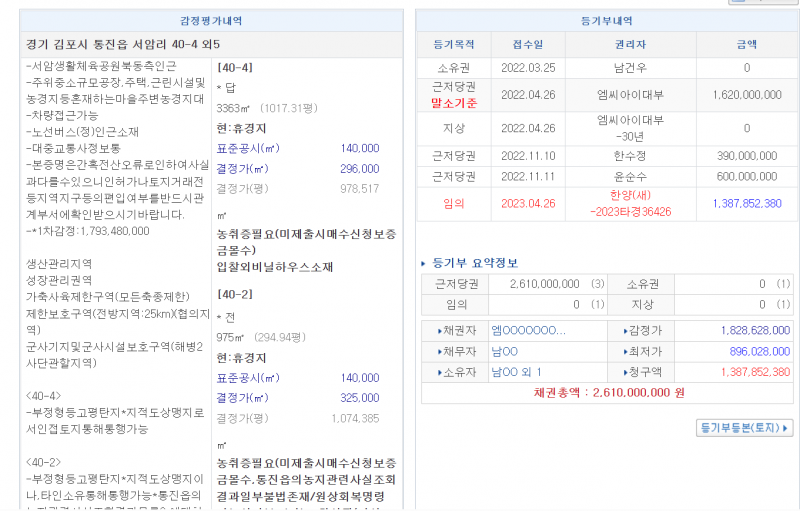
Task: Click the arrow bullet beside 소유자
Action: pos(439,372)
